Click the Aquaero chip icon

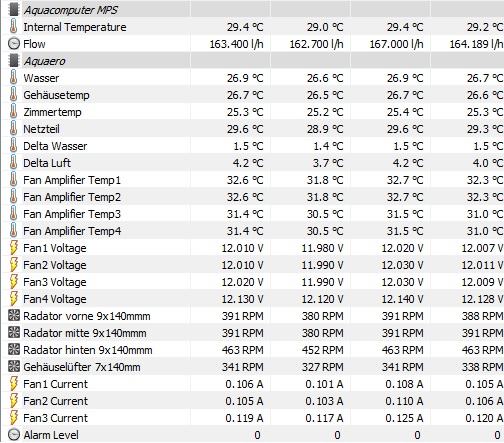pyautogui.click(x=14, y=61)
